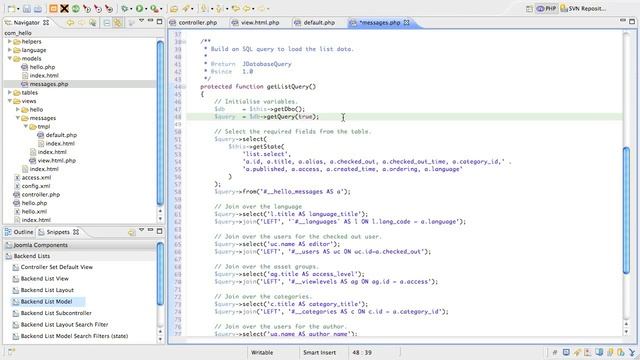Collapse the models folder

pyautogui.click(x=10, y=59)
